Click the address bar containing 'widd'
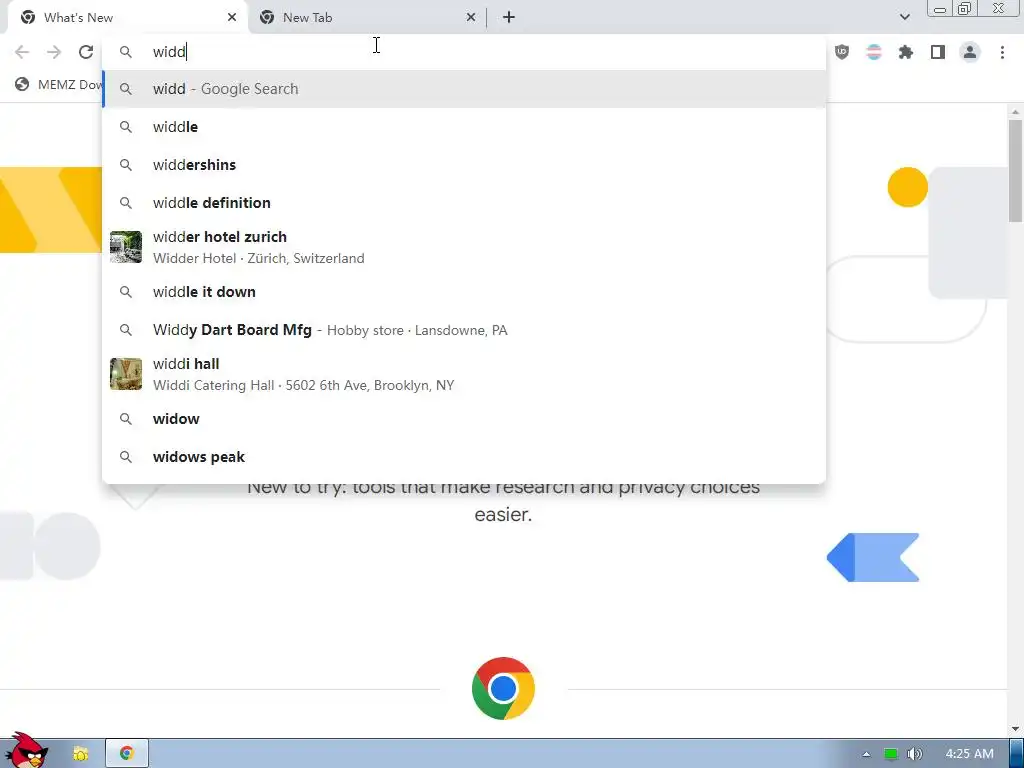Image resolution: width=1024 pixels, height=768 pixels. pos(464,52)
